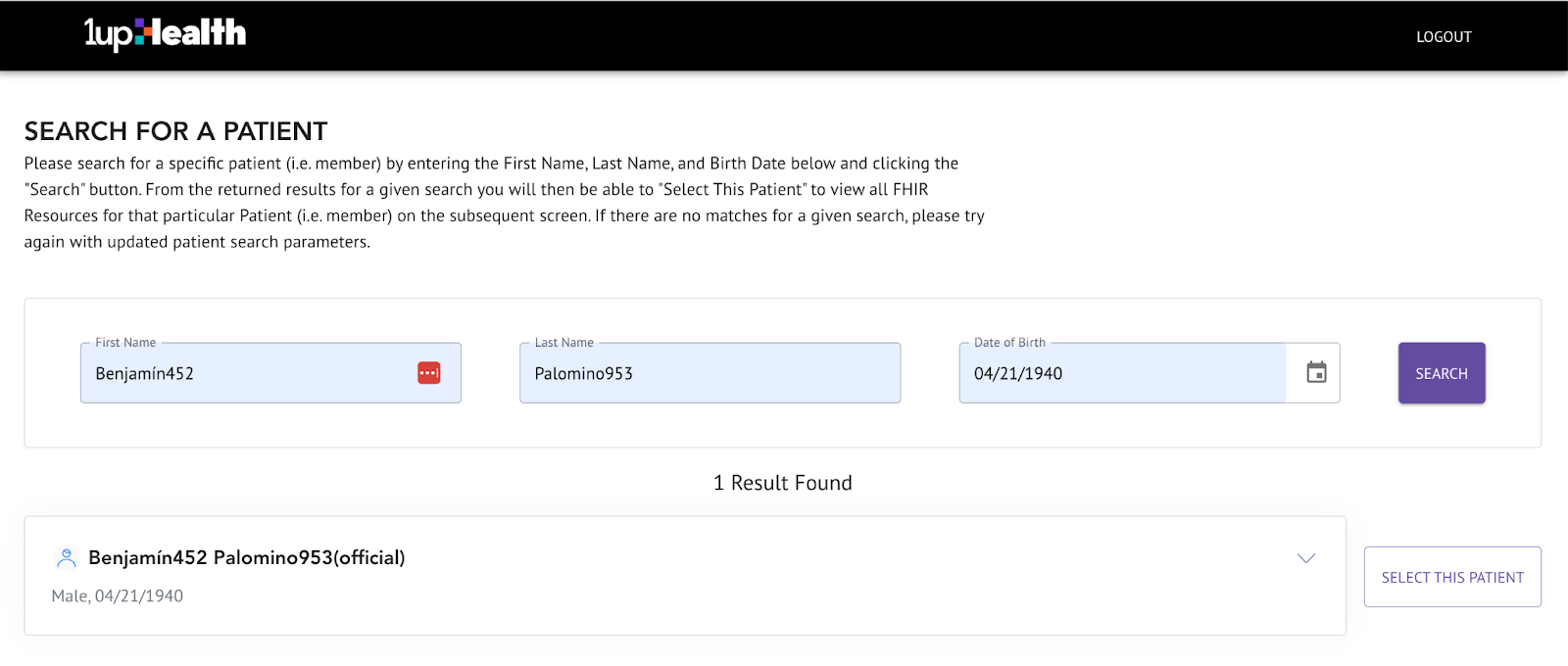Click the patient name Benjamín452 Palomino953(official)
This screenshot has width=1568, height=666.
(x=246, y=558)
